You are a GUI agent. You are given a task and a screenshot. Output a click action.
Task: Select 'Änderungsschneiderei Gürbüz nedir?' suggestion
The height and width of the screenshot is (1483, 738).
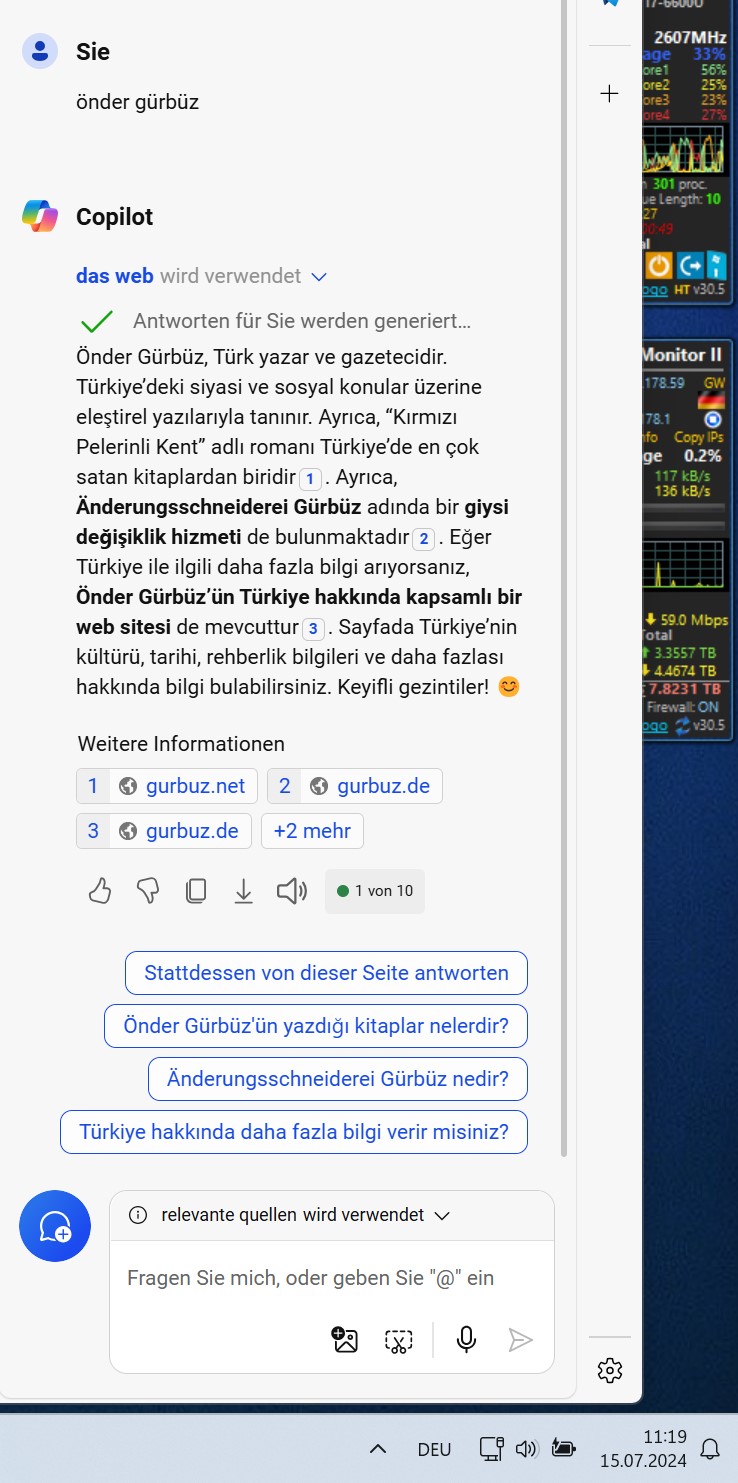(x=338, y=1079)
